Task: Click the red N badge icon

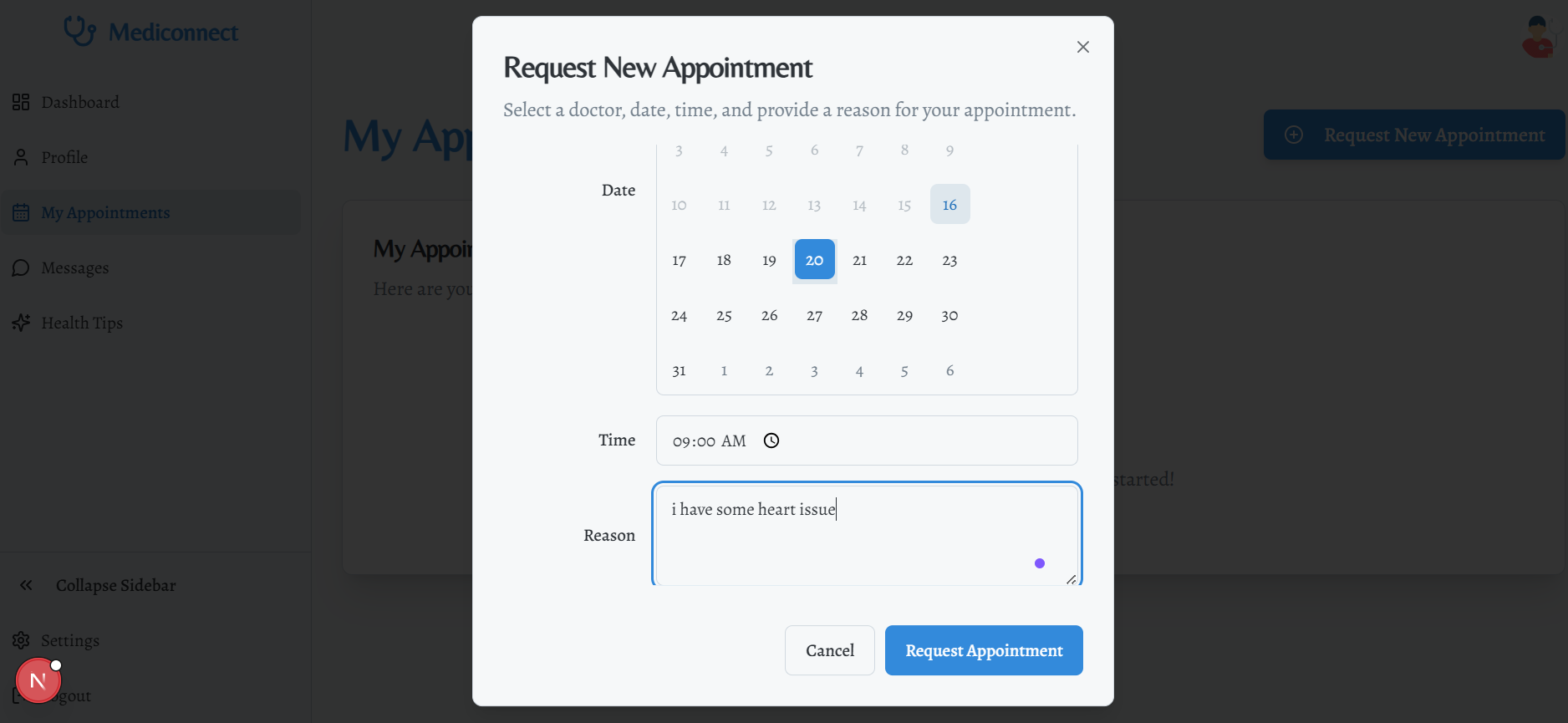Action: 38,681
